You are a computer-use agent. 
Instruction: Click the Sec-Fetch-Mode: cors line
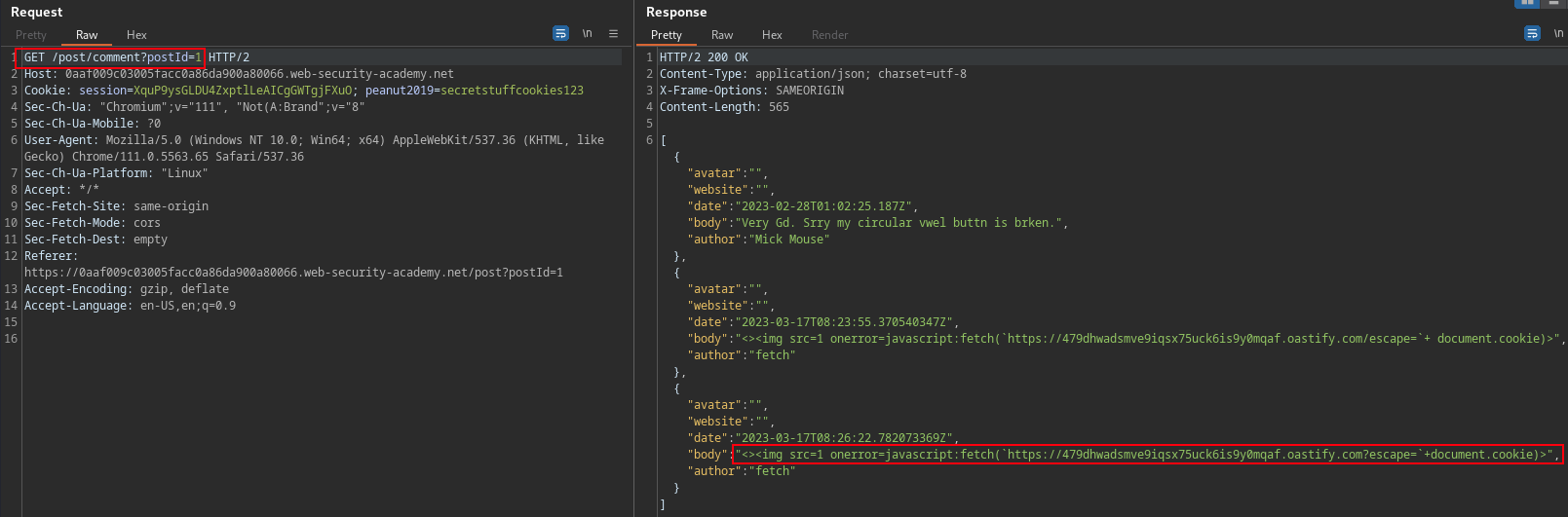coord(93,223)
